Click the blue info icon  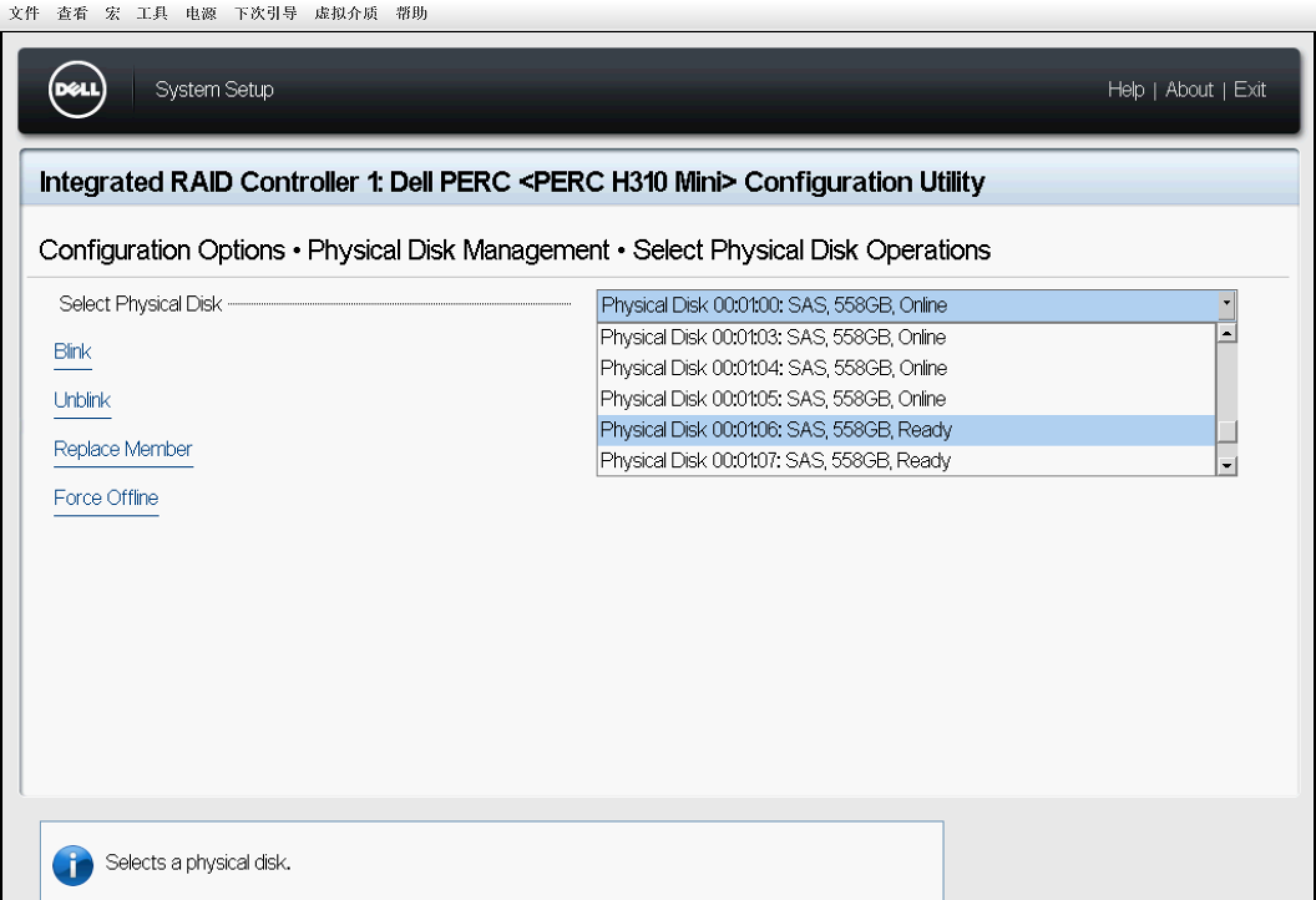coord(73,865)
